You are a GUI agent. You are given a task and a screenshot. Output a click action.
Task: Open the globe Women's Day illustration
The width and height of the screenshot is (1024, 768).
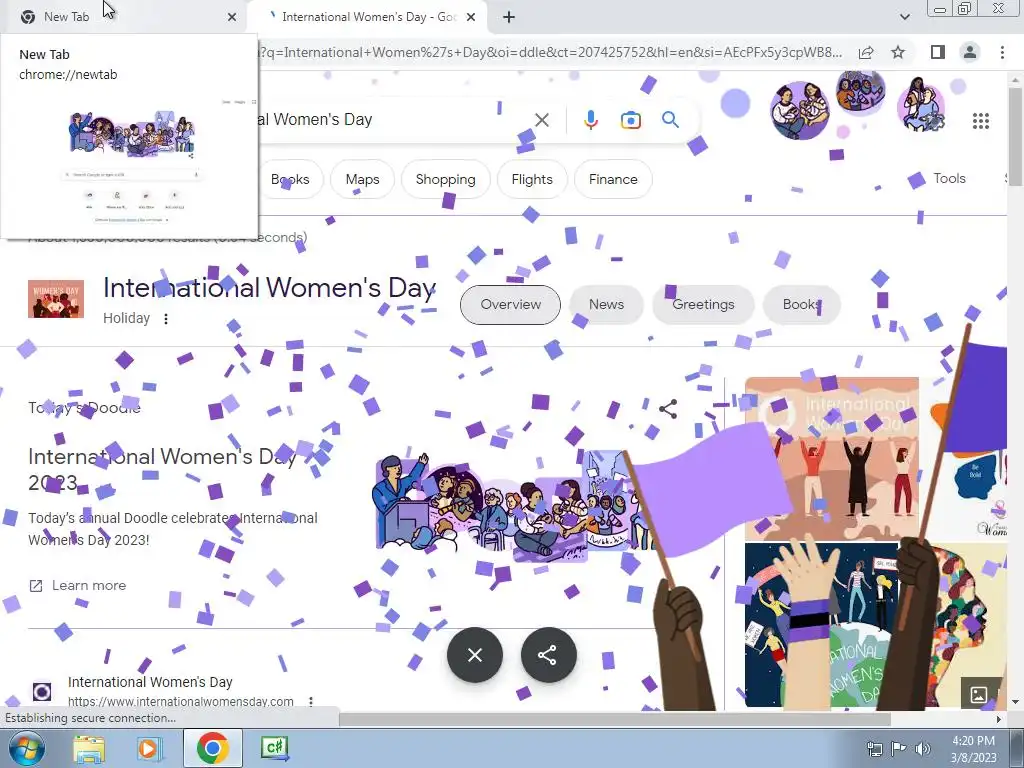point(822,625)
